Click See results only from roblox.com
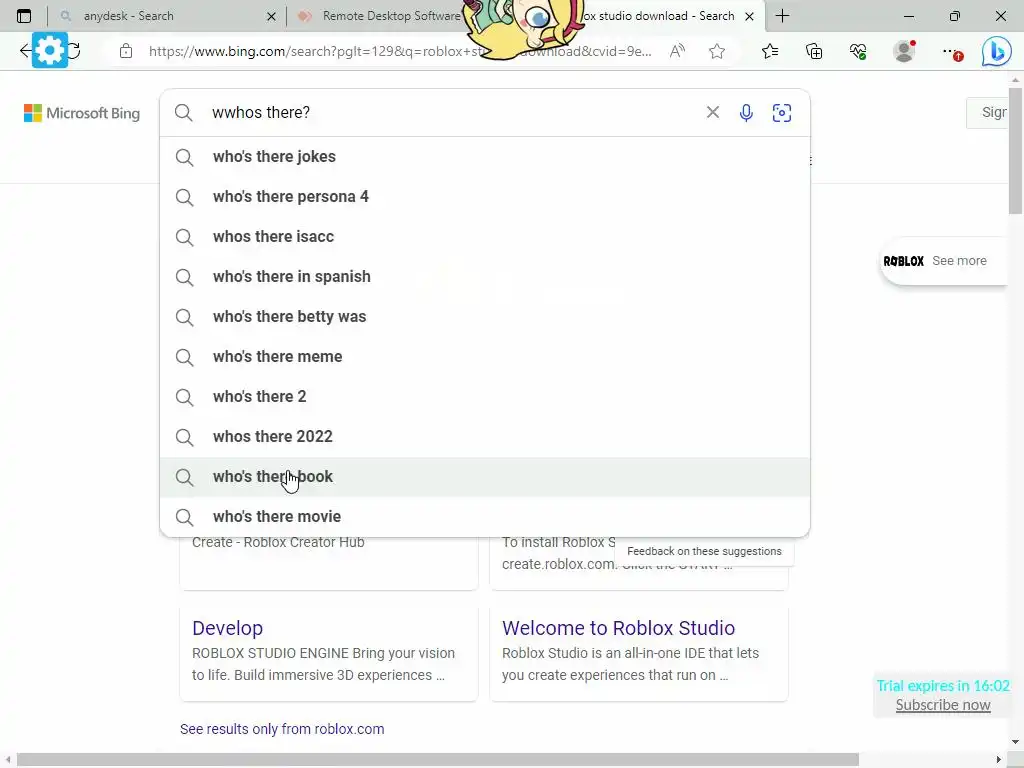The width and height of the screenshot is (1024, 768). point(282,729)
